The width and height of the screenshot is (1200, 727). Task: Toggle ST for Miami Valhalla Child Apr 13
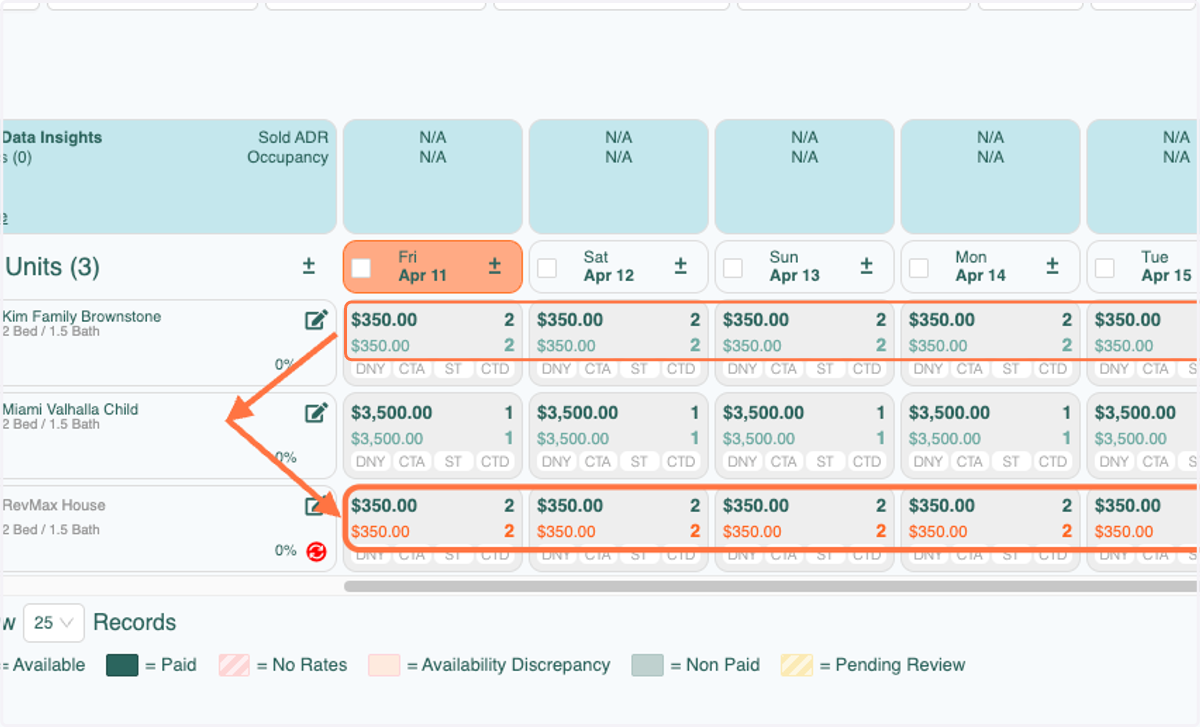(825, 461)
